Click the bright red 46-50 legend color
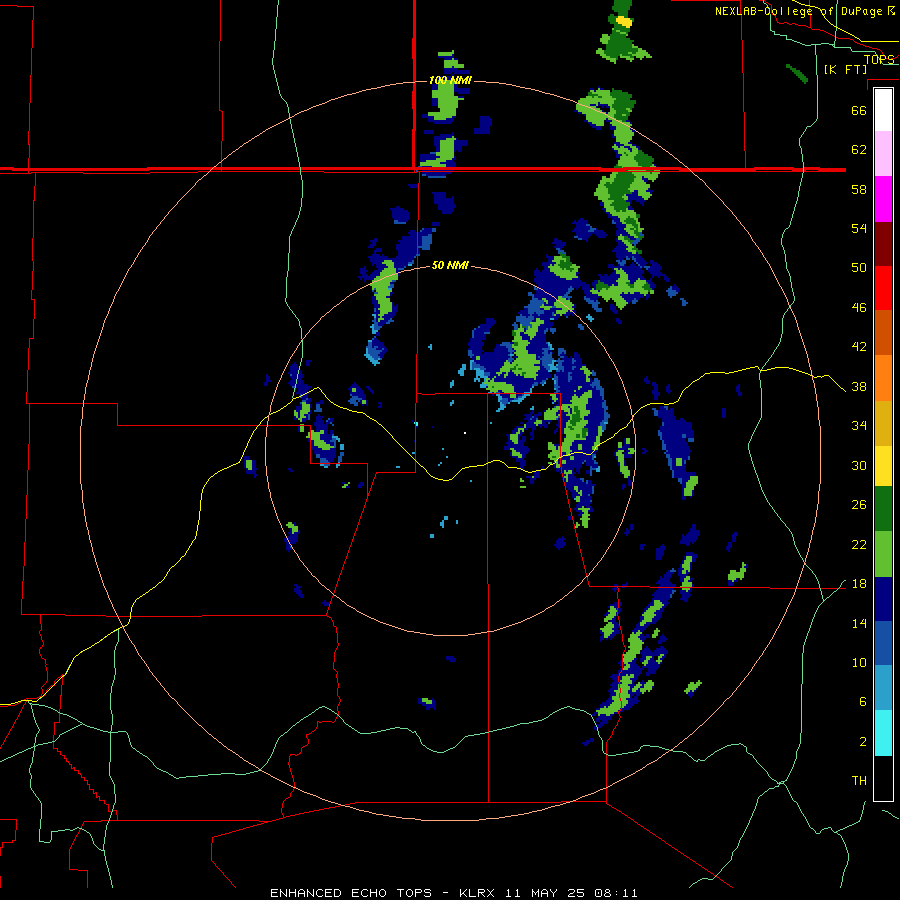The height and width of the screenshot is (900, 900). (883, 288)
